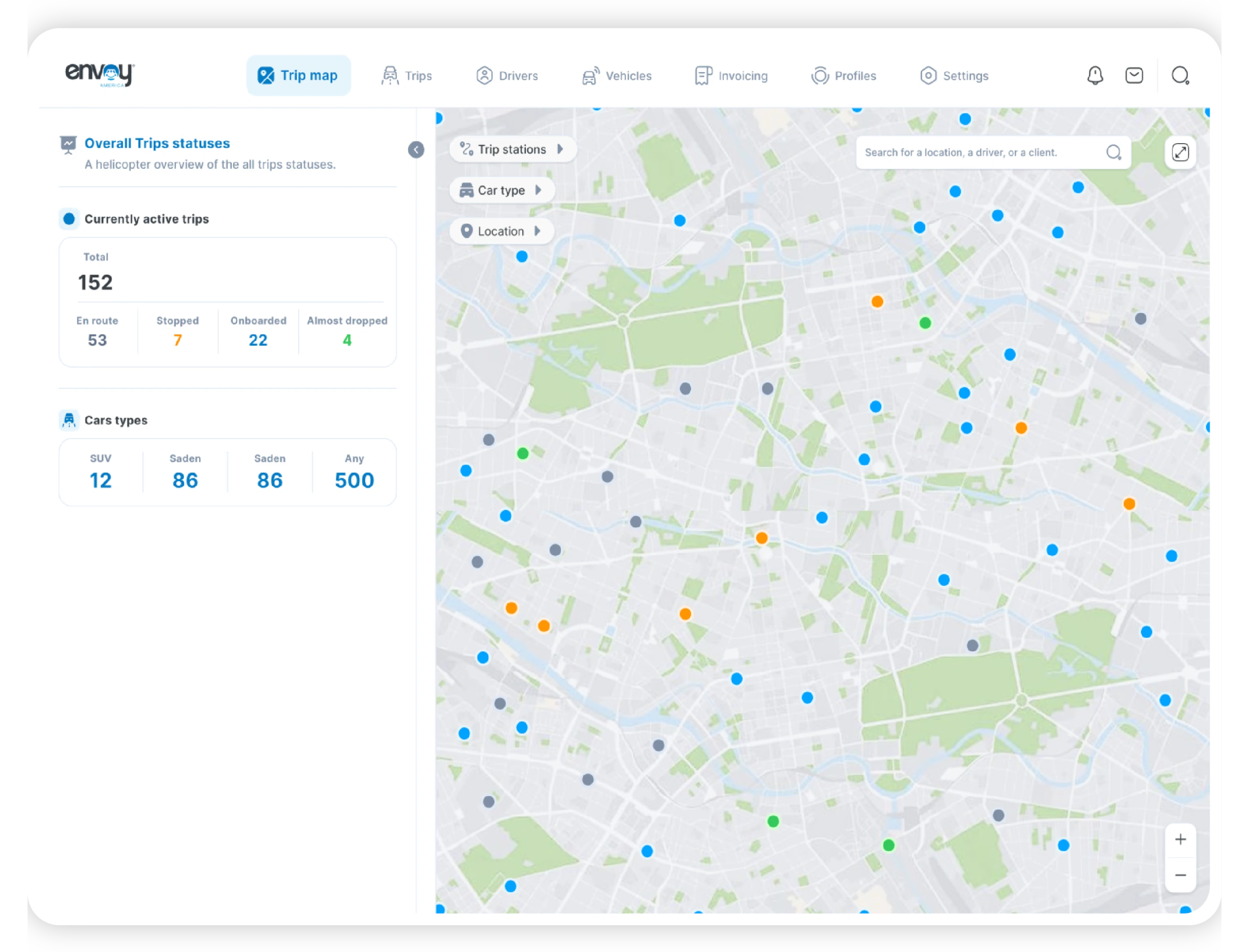1249x952 pixels.
Task: Collapse the Overall Trips statuses sidebar
Action: point(416,150)
